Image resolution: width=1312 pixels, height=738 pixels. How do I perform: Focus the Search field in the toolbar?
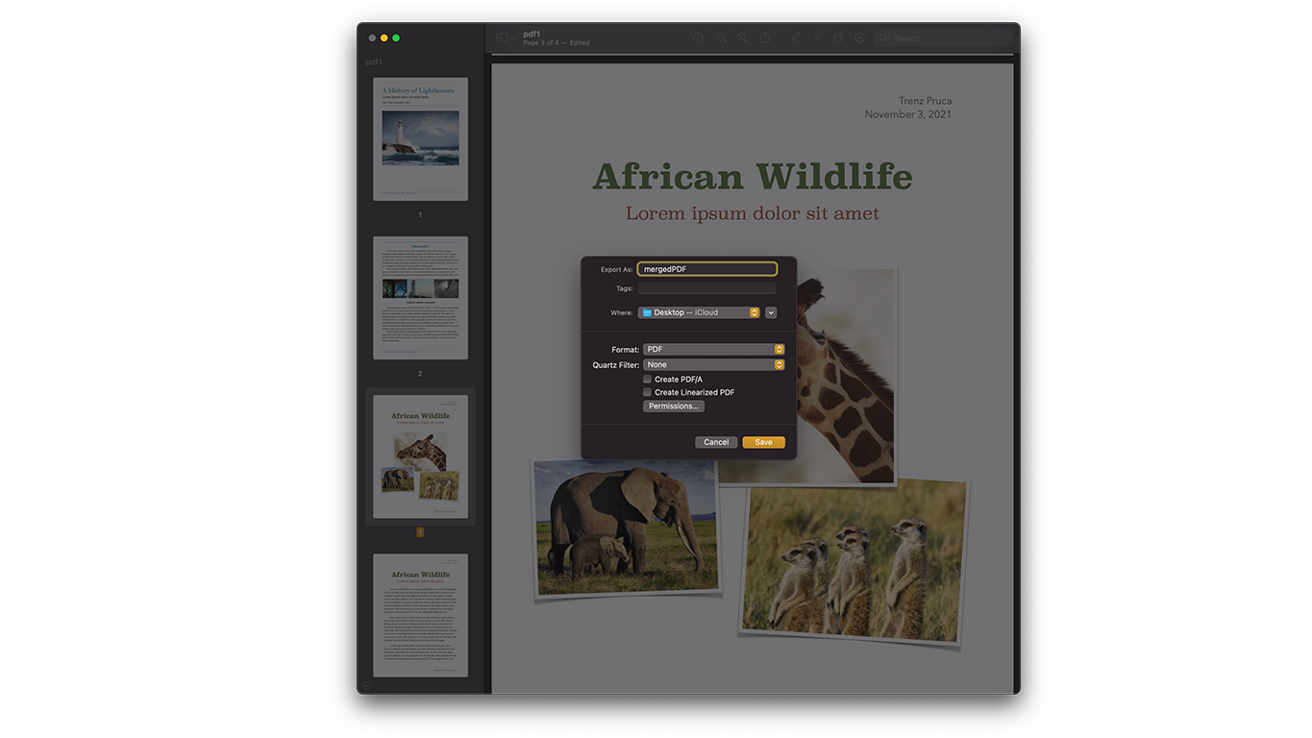tap(943, 38)
